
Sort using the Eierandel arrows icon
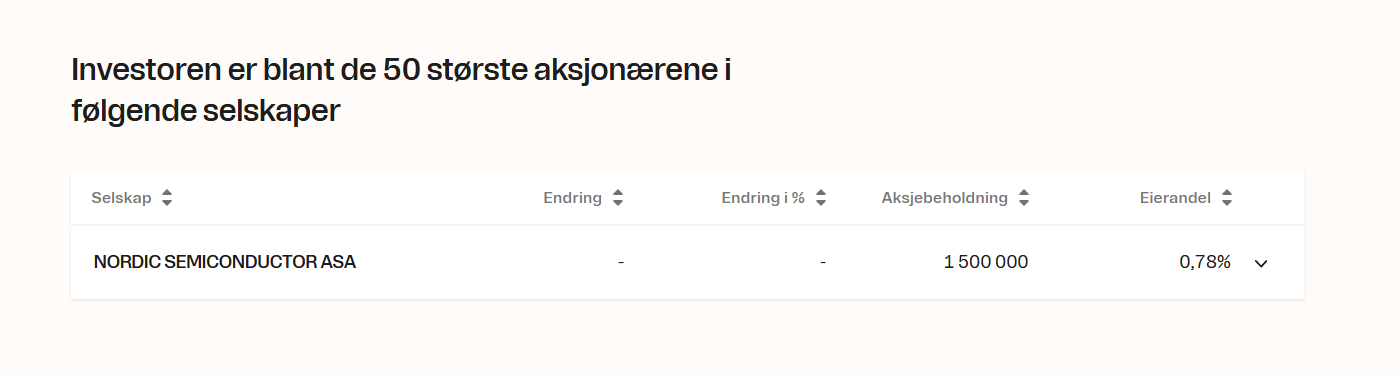1227,198
